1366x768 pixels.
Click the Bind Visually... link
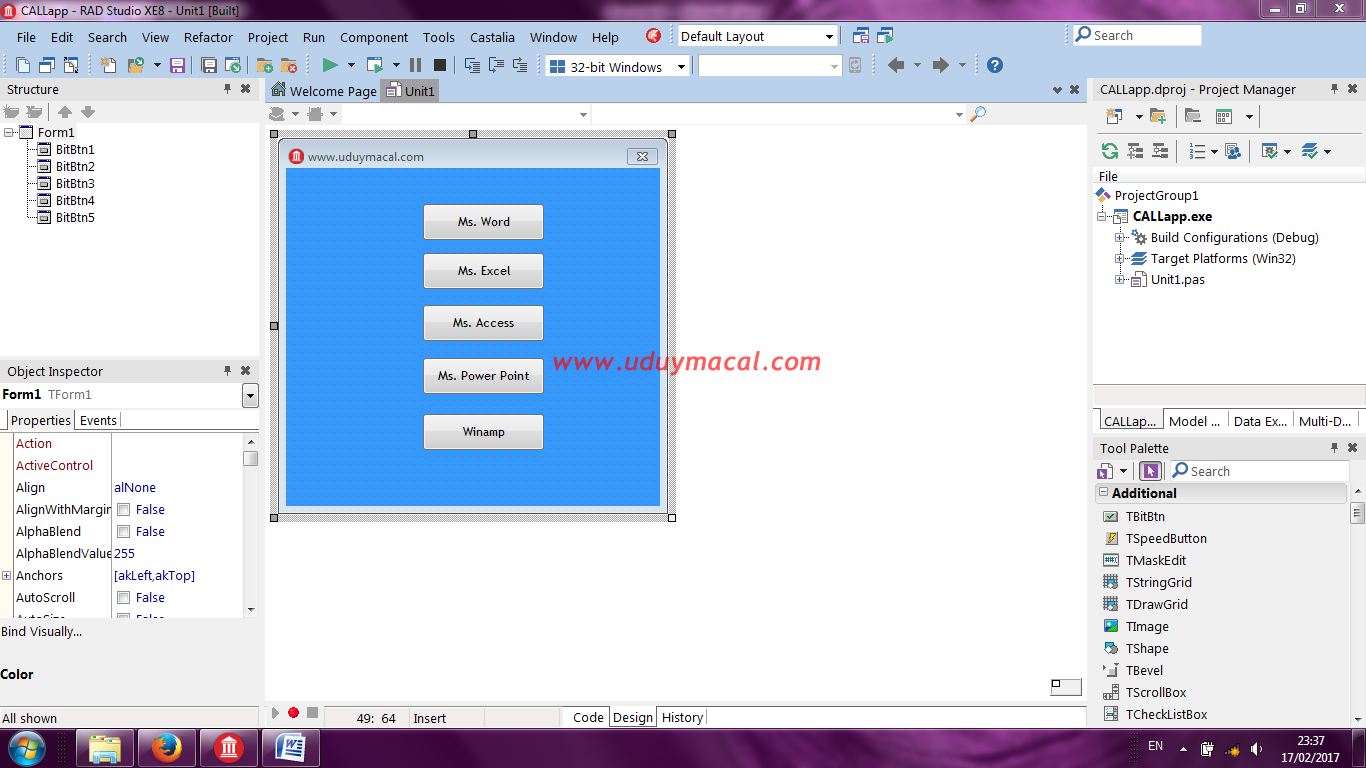click(x=42, y=631)
